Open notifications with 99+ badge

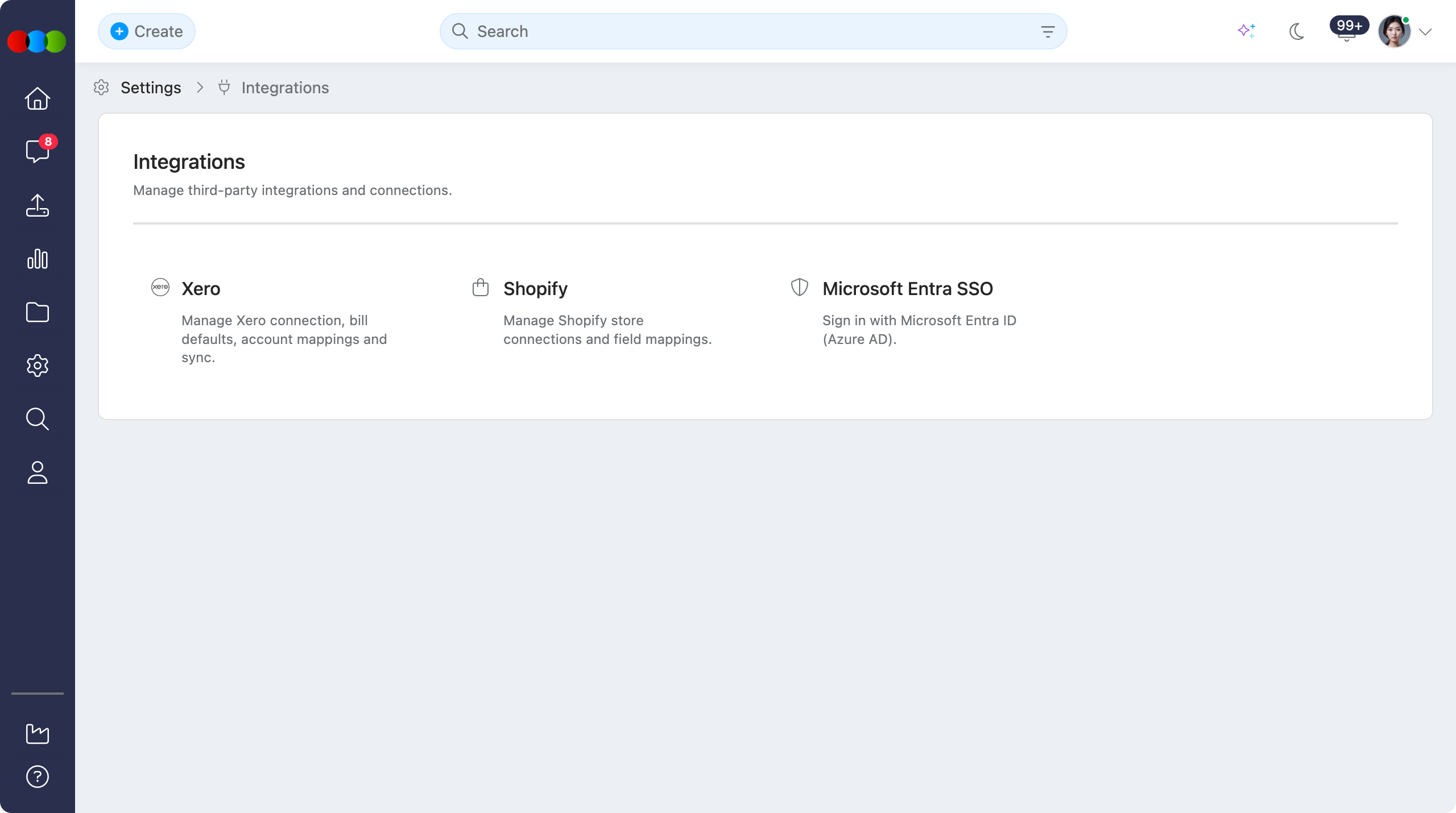(x=1348, y=30)
